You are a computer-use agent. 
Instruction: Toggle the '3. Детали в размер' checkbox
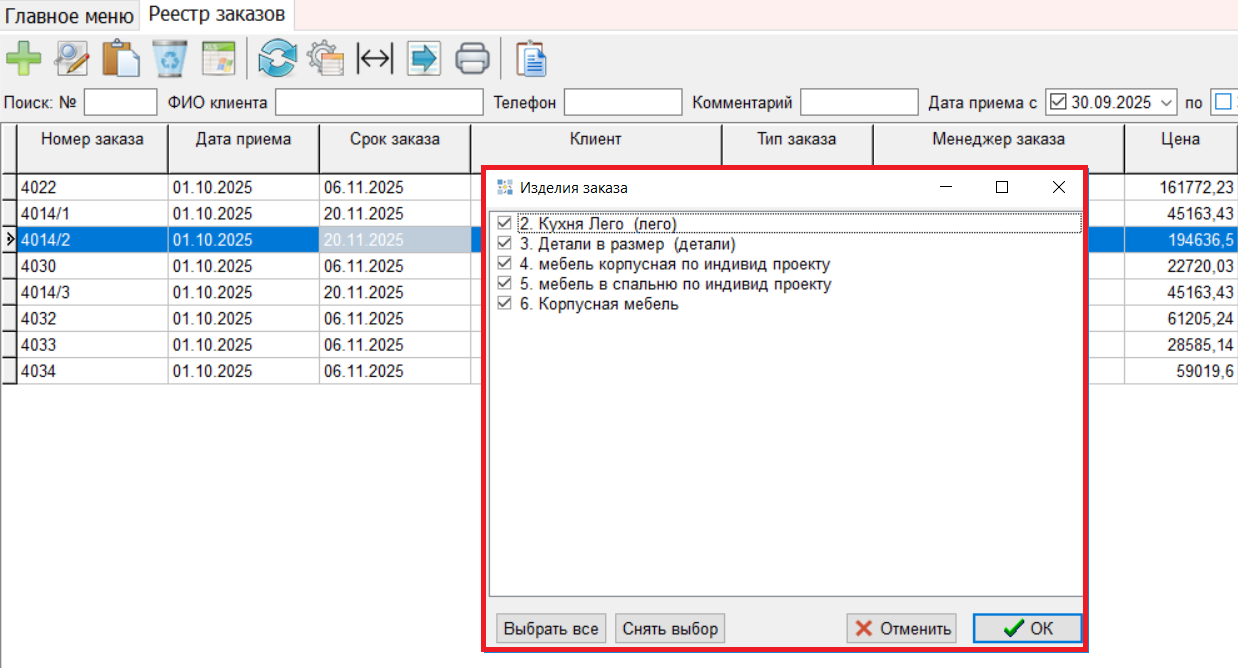coord(504,244)
